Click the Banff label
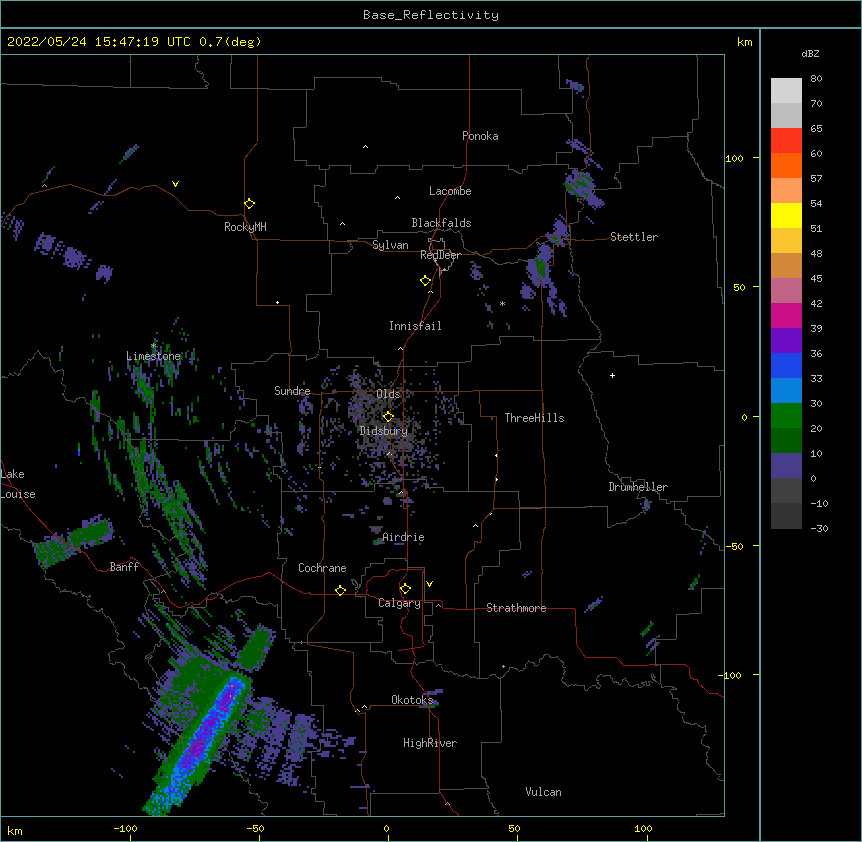This screenshot has height=842, width=862. (124, 567)
